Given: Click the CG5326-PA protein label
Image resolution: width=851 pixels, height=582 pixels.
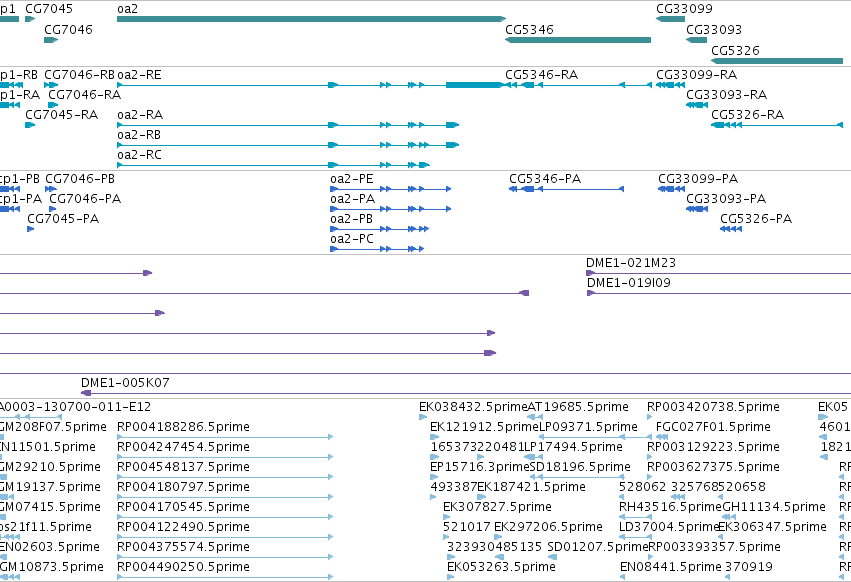Looking at the screenshot, I should coord(756,219).
